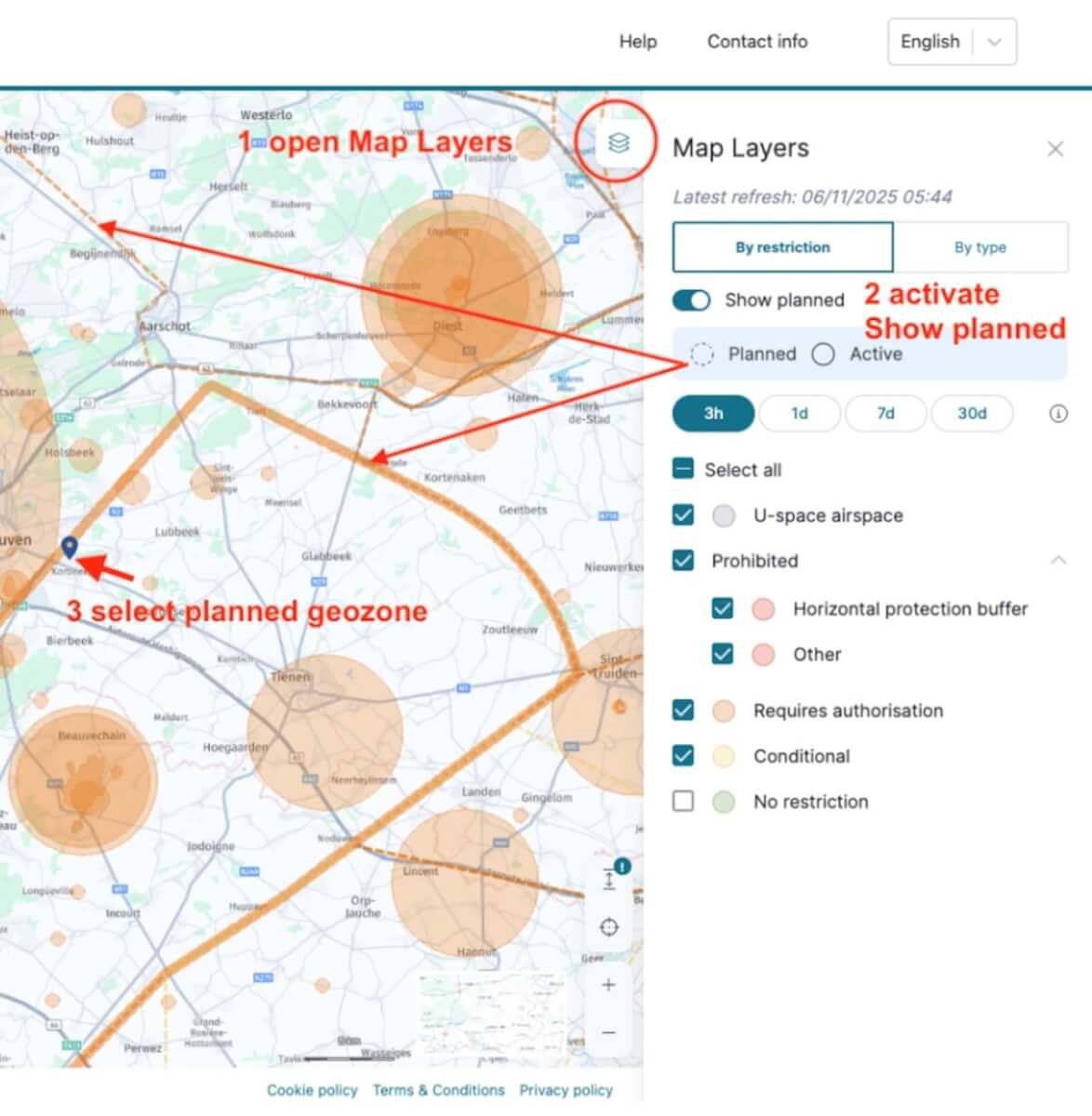Open the Map Layers stack icon
The width and height of the screenshot is (1092, 1116).
[619, 142]
